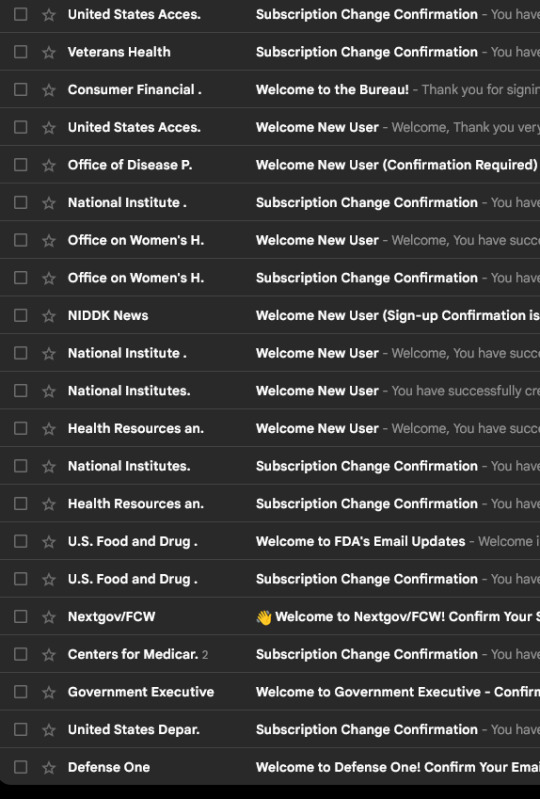The width and height of the screenshot is (540, 799).
Task: Star National Institute . Subscription Change Confirmation email
Action: pyautogui.click(x=49, y=203)
